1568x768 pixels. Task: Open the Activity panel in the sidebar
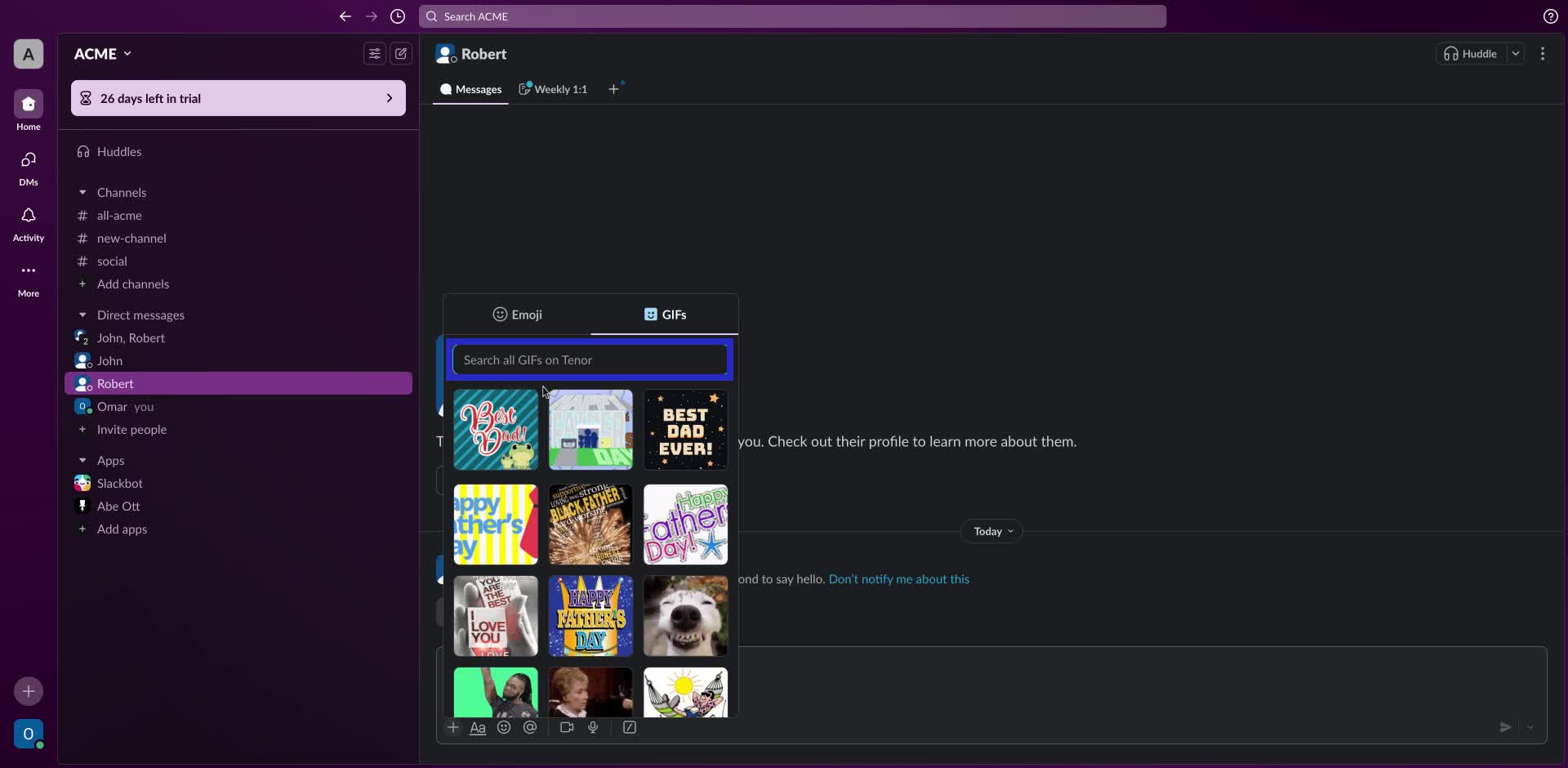click(x=28, y=223)
